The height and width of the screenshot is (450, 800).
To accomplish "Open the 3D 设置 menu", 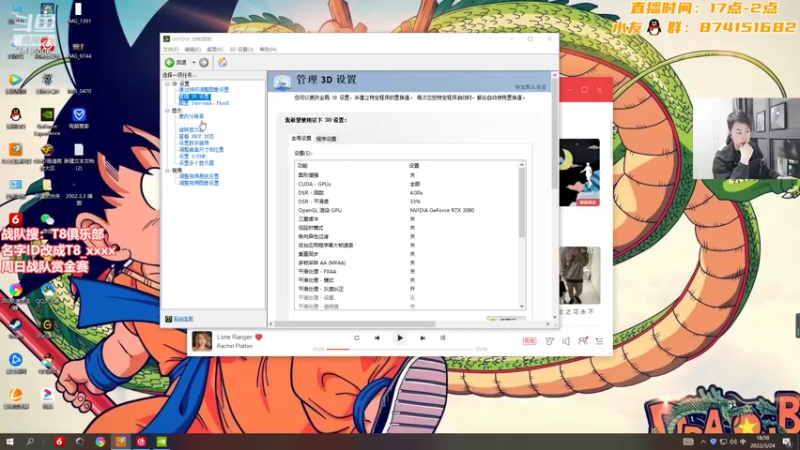I will 241,49.
